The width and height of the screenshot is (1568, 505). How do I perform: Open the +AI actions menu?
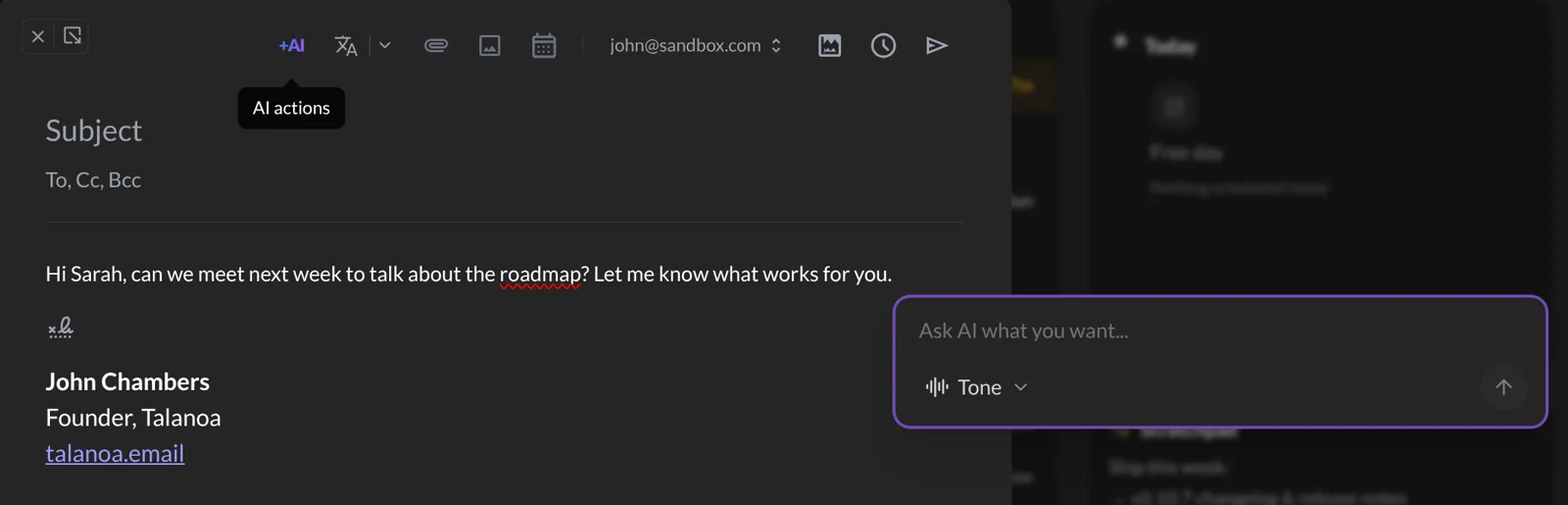pyautogui.click(x=291, y=45)
